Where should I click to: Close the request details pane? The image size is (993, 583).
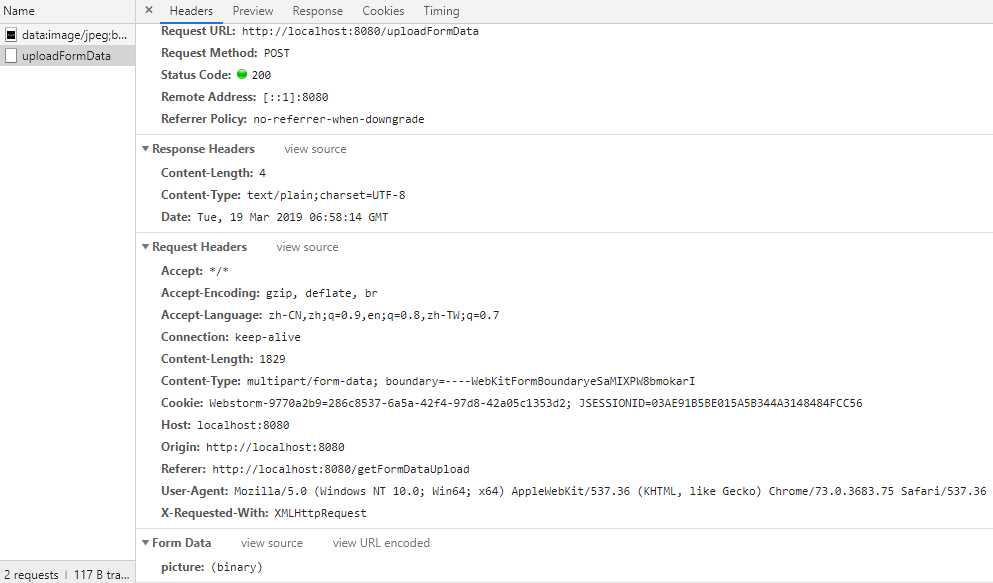tap(149, 11)
